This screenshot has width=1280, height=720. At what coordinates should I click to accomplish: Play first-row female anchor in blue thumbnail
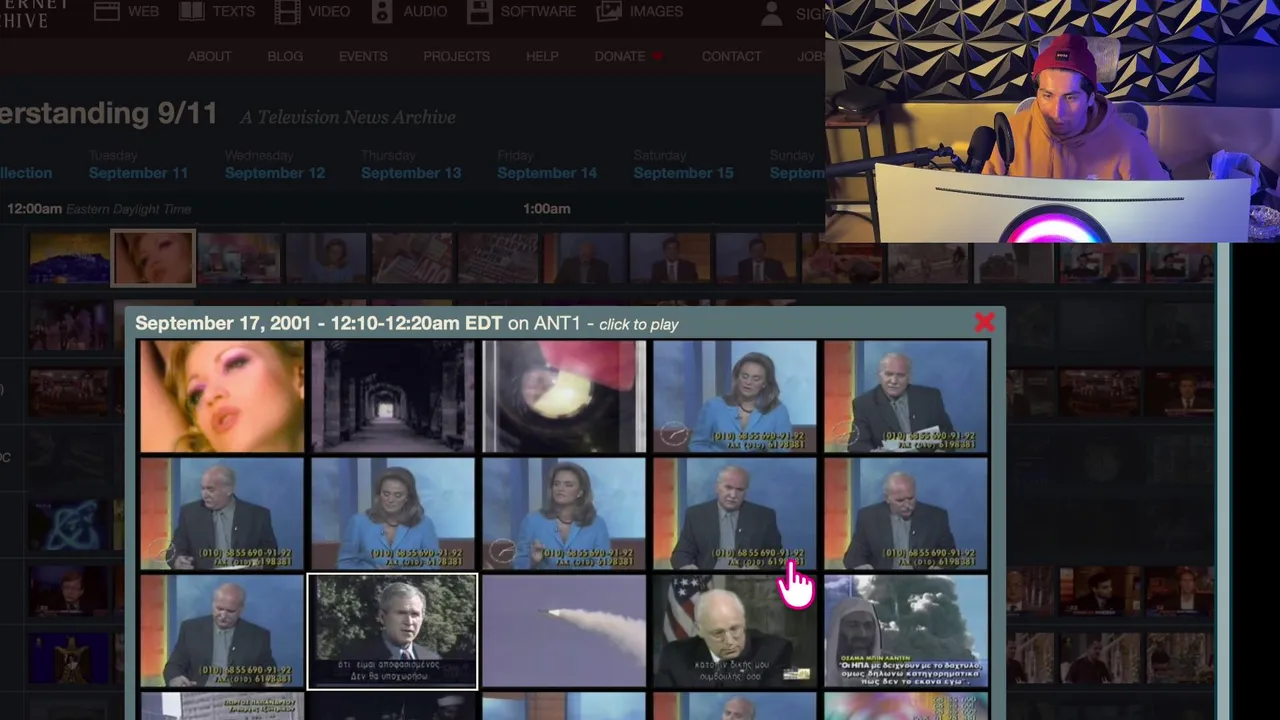735,396
